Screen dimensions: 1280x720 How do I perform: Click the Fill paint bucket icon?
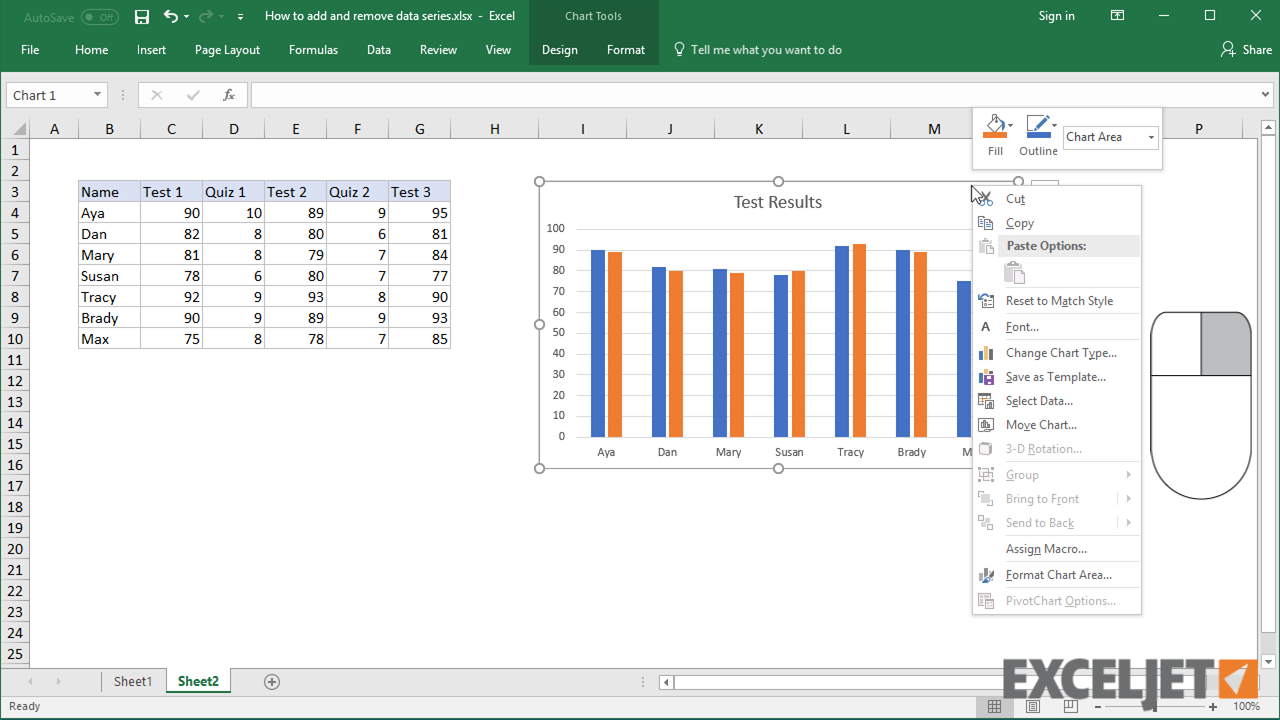pos(994,126)
